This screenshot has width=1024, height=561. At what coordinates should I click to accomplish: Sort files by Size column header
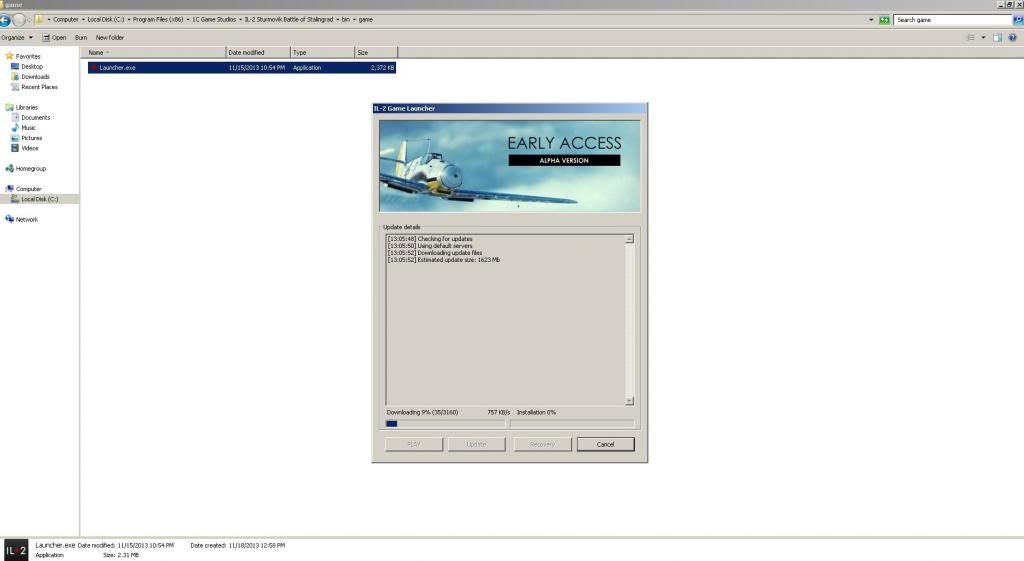(376, 52)
